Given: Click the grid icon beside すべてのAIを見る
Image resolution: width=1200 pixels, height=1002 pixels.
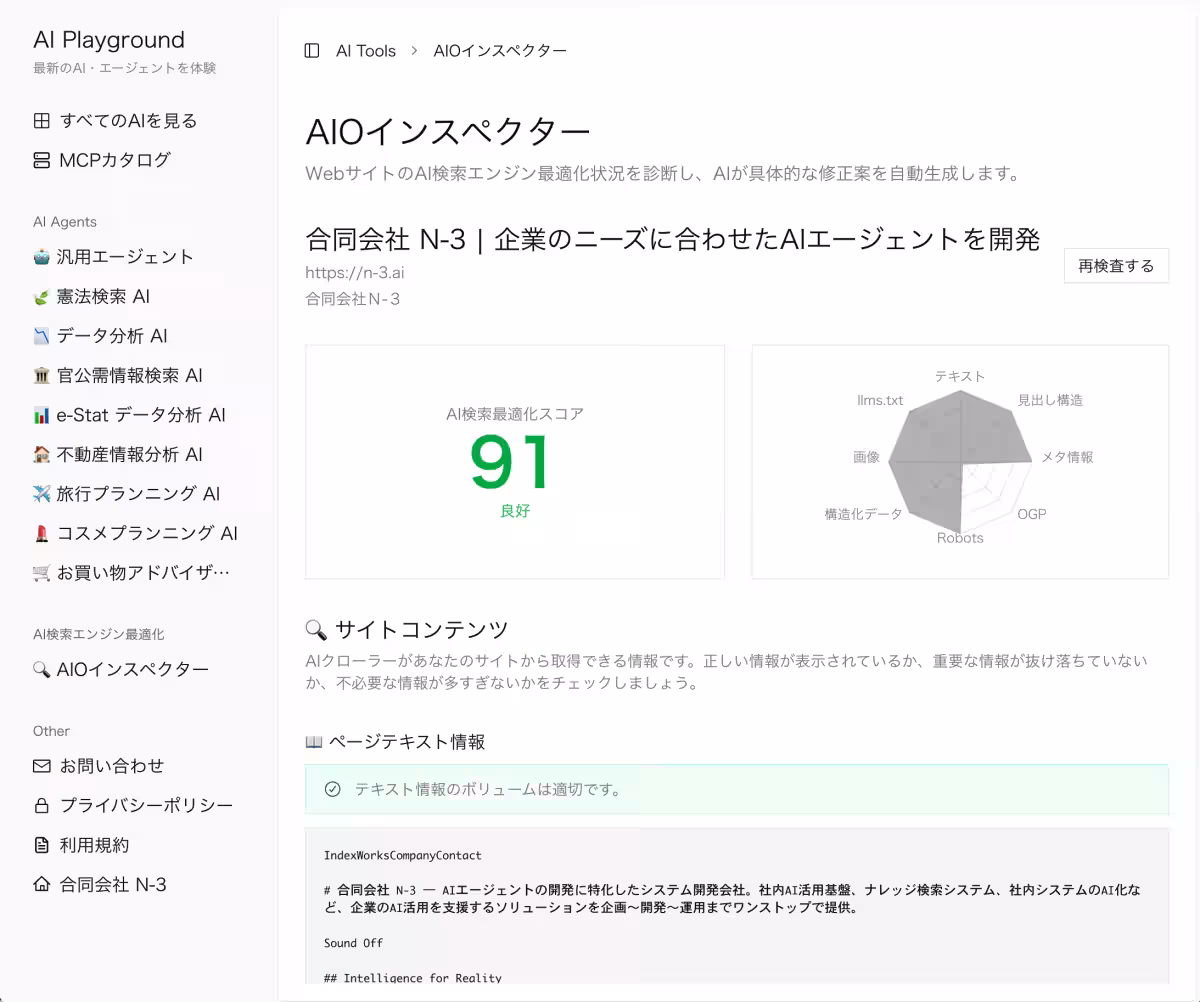Looking at the screenshot, I should click(x=40, y=120).
